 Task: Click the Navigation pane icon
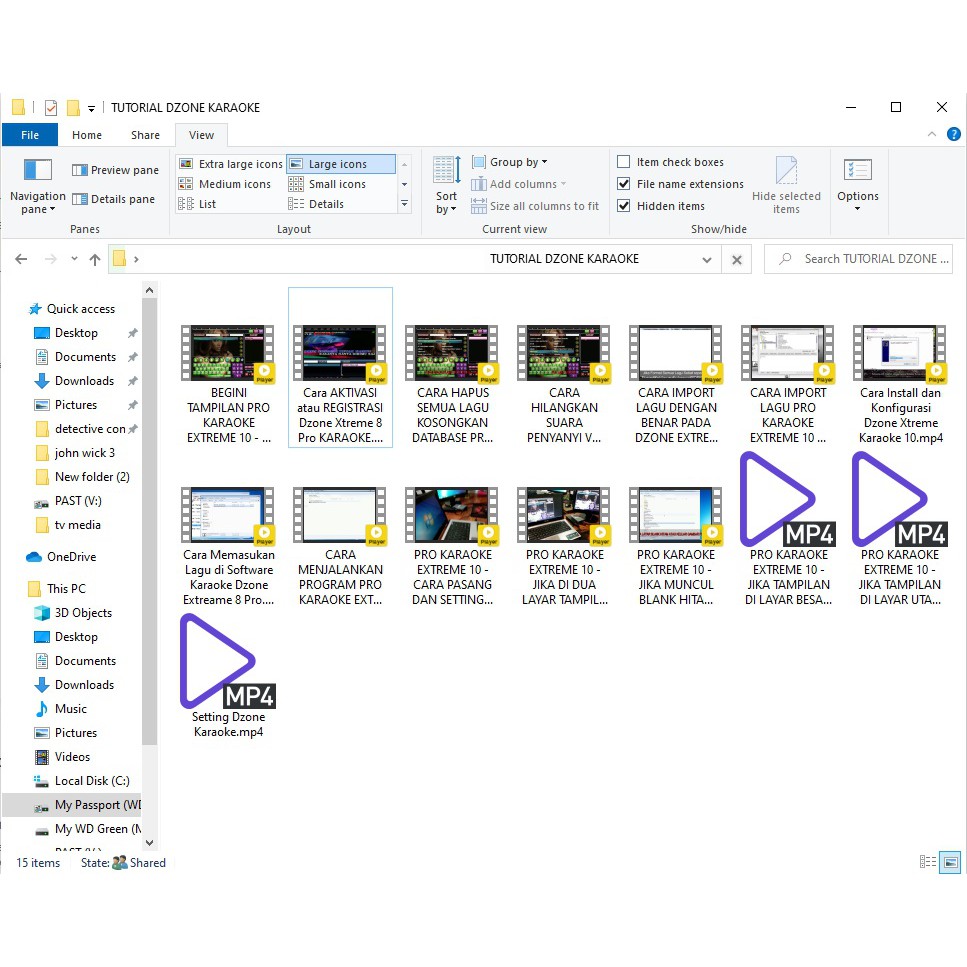click(x=37, y=170)
